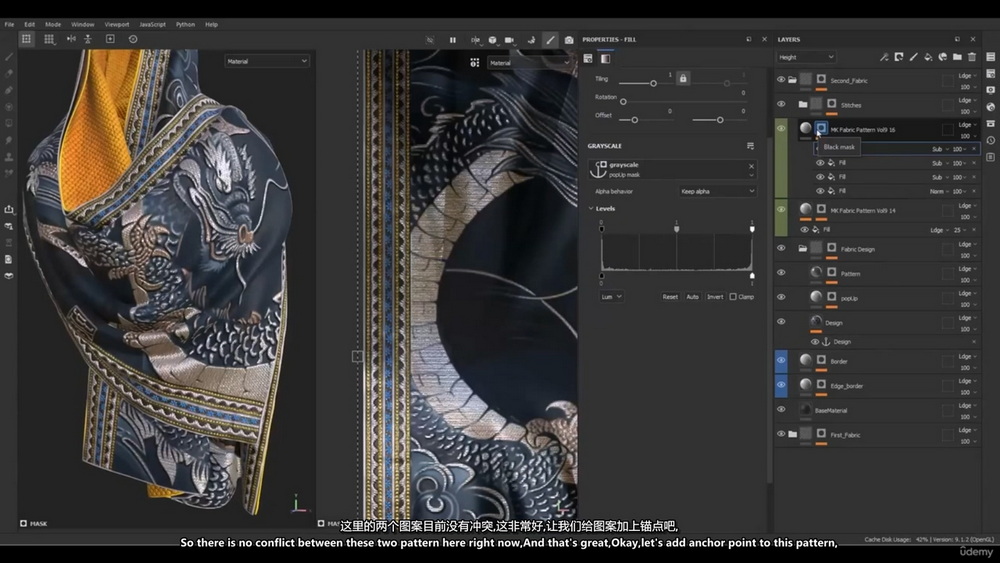The width and height of the screenshot is (1000, 563).
Task: Remove the Fill effect under Vol9 14 layer
Action: pos(974,230)
